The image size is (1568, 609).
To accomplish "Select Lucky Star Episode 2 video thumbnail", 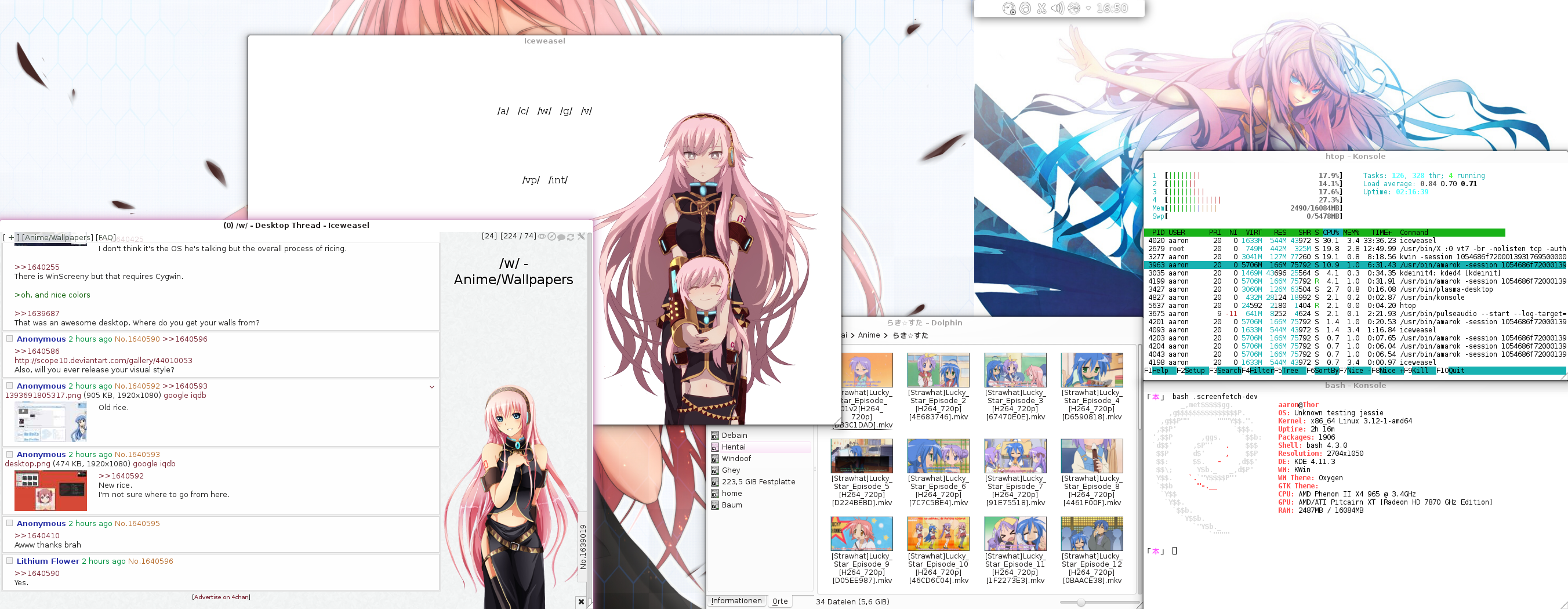I will (x=938, y=370).
